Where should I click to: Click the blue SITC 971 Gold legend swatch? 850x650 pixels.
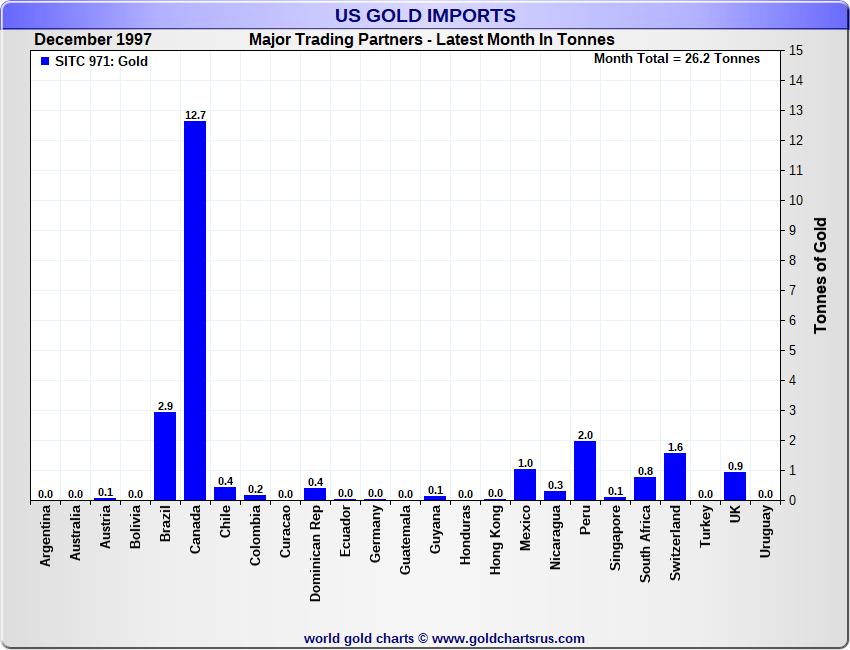(45, 61)
